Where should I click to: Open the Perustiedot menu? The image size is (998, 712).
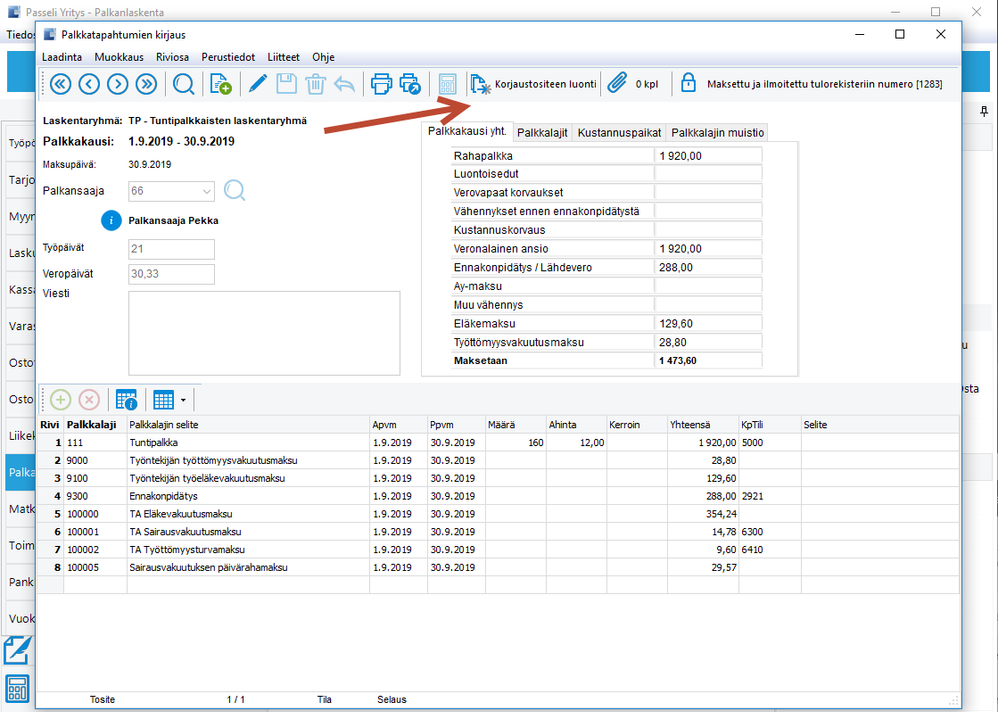point(227,57)
